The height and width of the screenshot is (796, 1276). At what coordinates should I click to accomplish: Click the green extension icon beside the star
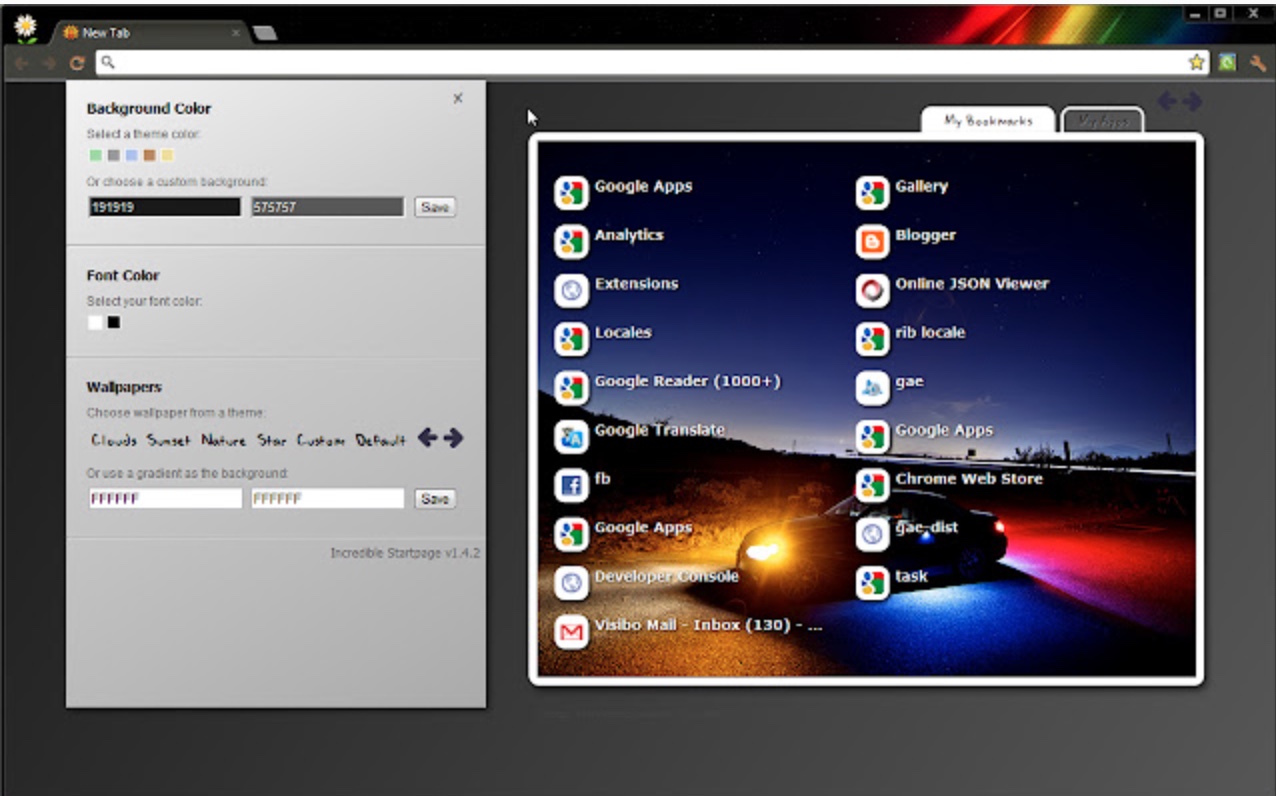click(1227, 62)
